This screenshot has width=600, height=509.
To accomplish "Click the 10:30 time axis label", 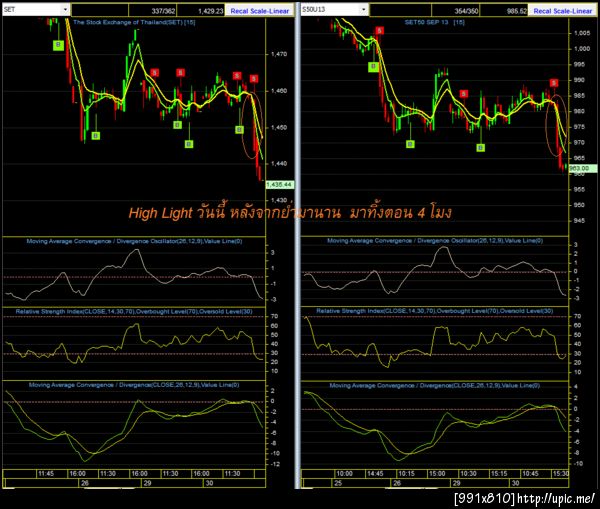I will coord(468,474).
